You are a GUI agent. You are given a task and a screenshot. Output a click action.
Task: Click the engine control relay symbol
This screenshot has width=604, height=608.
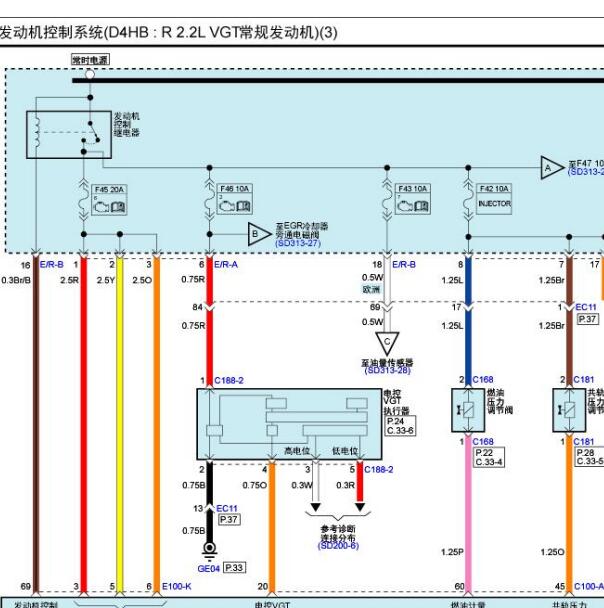point(69,135)
